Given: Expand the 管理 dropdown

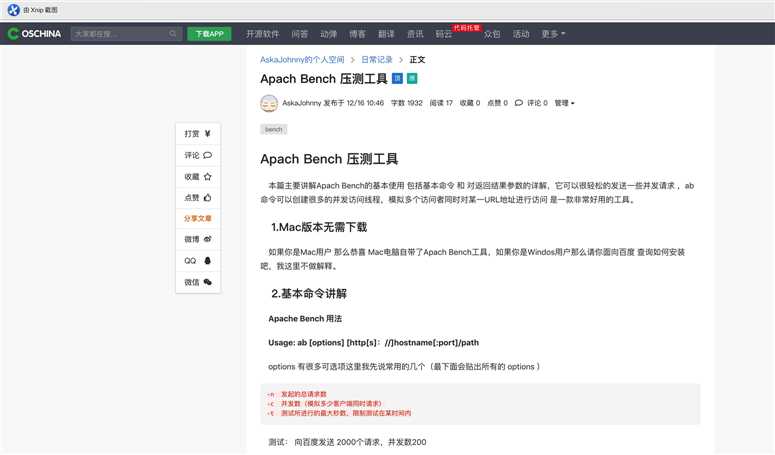Looking at the screenshot, I should [x=564, y=103].
